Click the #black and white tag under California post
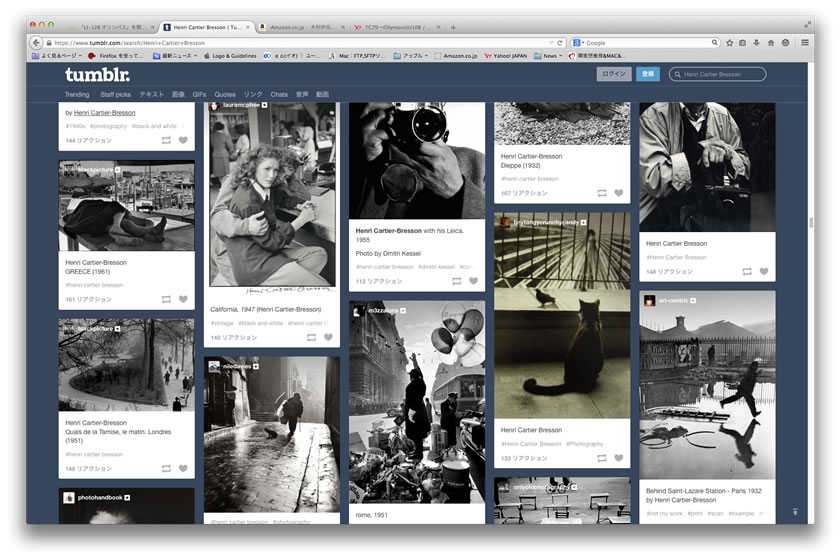Viewport: 840px width, 560px height. click(x=260, y=323)
